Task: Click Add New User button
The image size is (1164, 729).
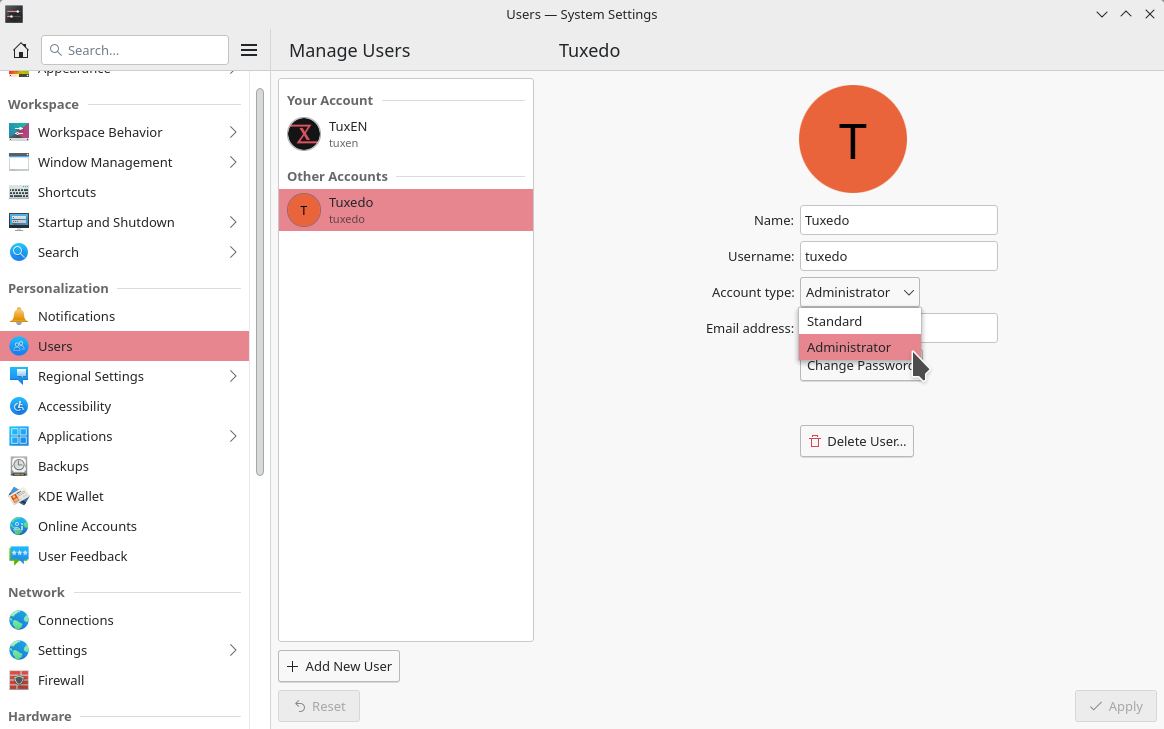Action: tap(339, 666)
